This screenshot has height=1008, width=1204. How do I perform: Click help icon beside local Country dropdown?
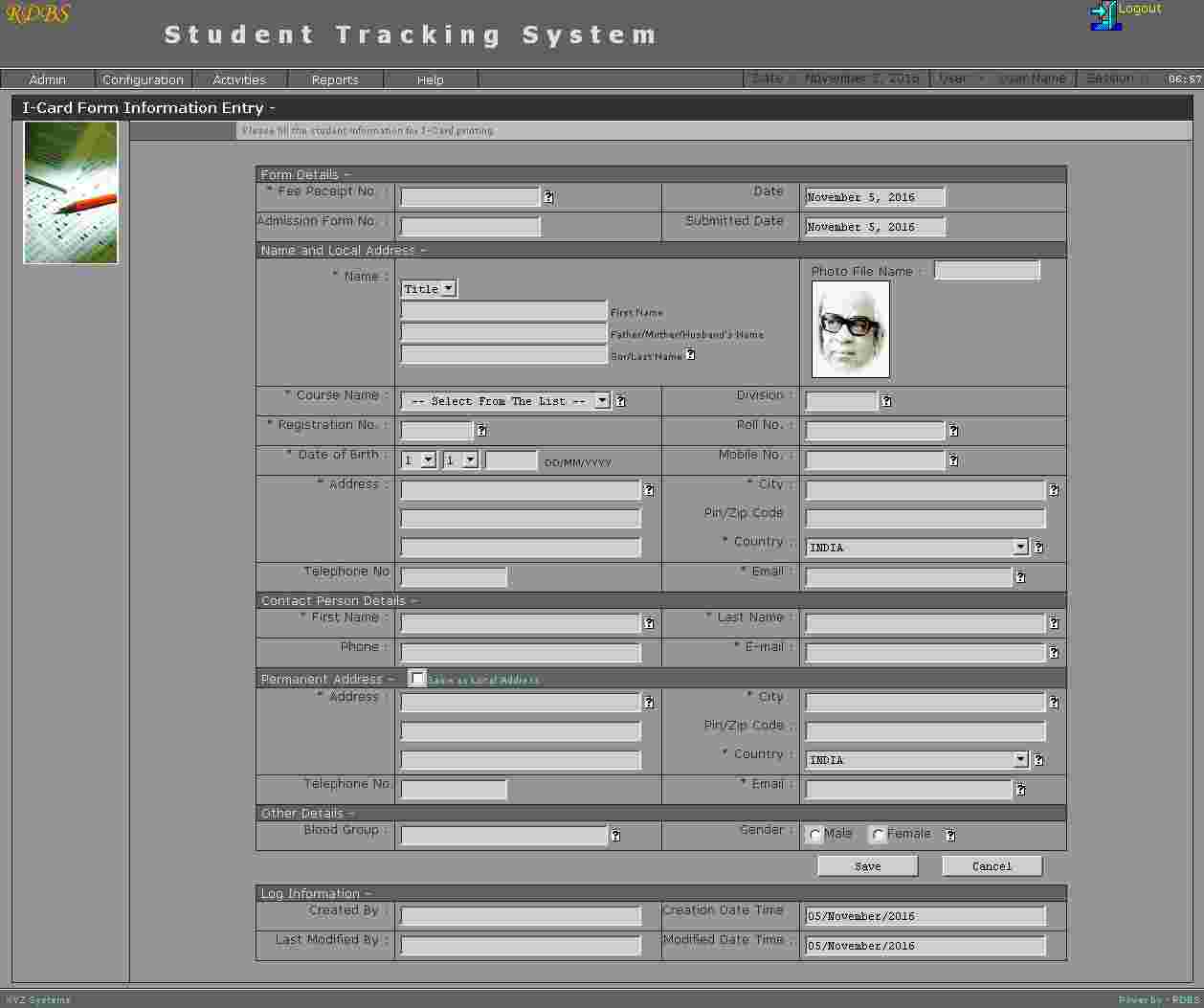[x=1038, y=548]
